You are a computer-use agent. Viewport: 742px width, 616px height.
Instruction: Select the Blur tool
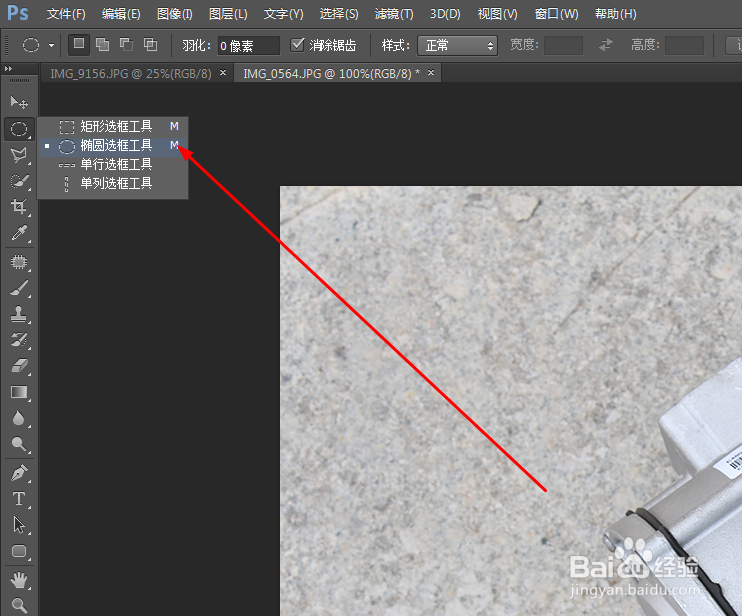[19, 418]
